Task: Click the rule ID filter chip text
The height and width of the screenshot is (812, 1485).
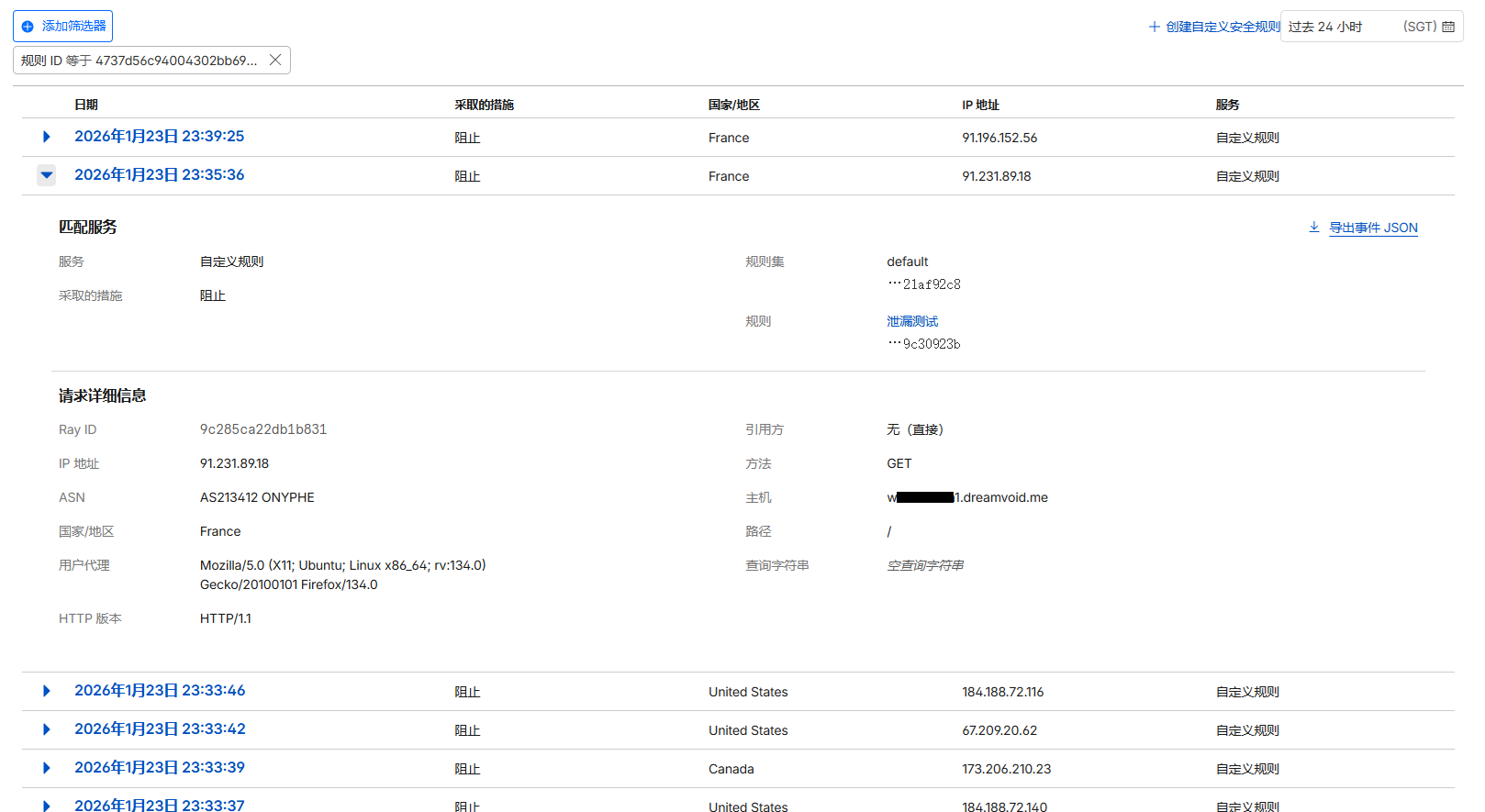Action: pos(139,61)
